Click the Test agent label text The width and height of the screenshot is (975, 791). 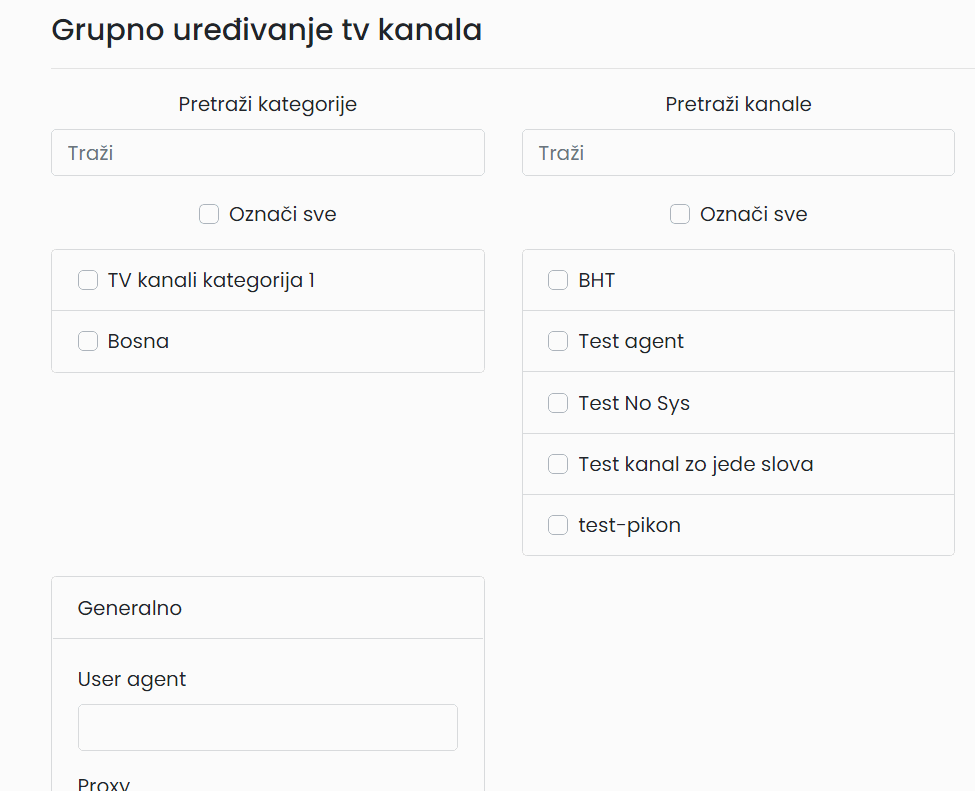(x=631, y=341)
